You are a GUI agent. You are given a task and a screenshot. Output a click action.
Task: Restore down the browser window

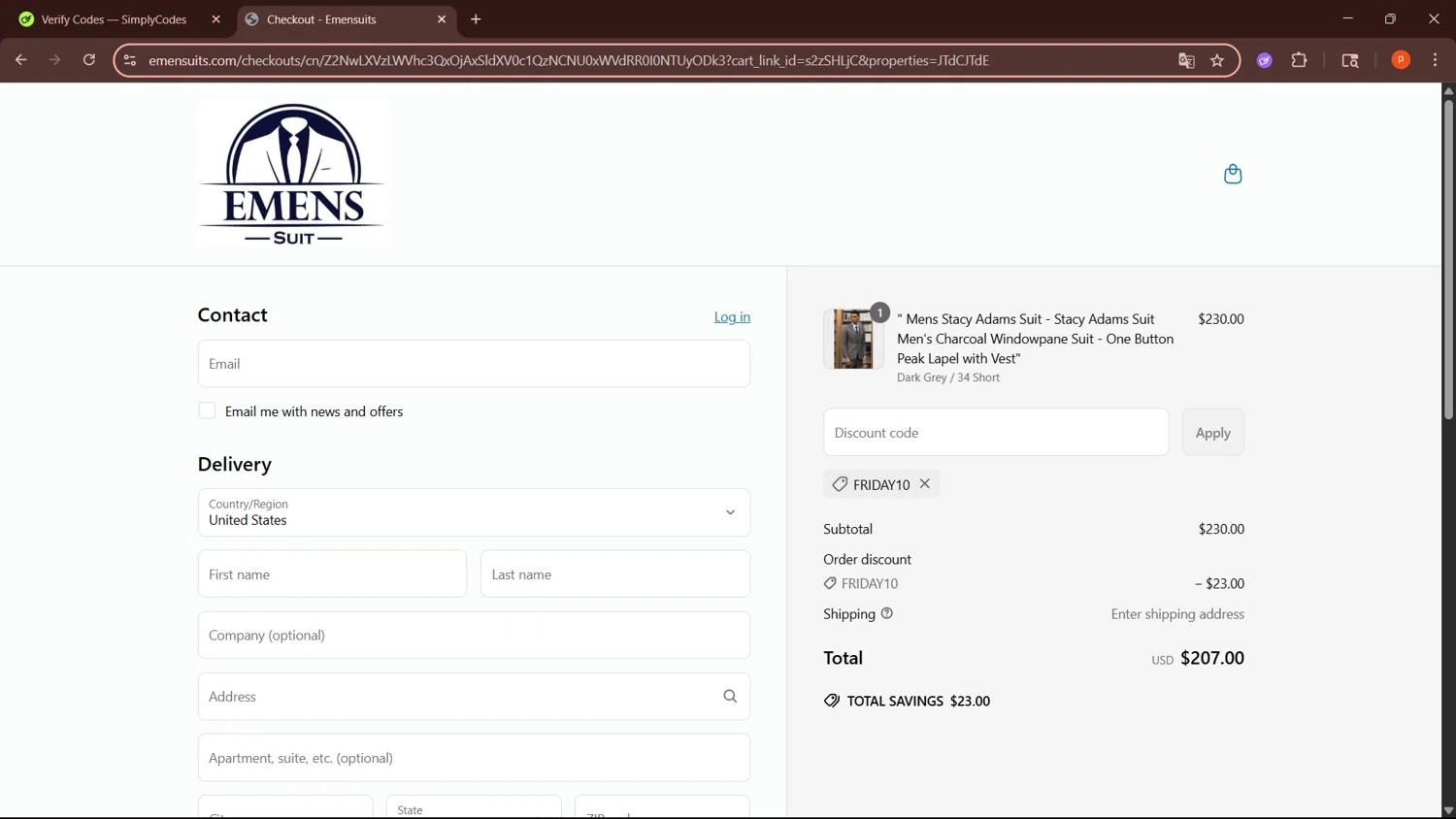tap(1390, 18)
